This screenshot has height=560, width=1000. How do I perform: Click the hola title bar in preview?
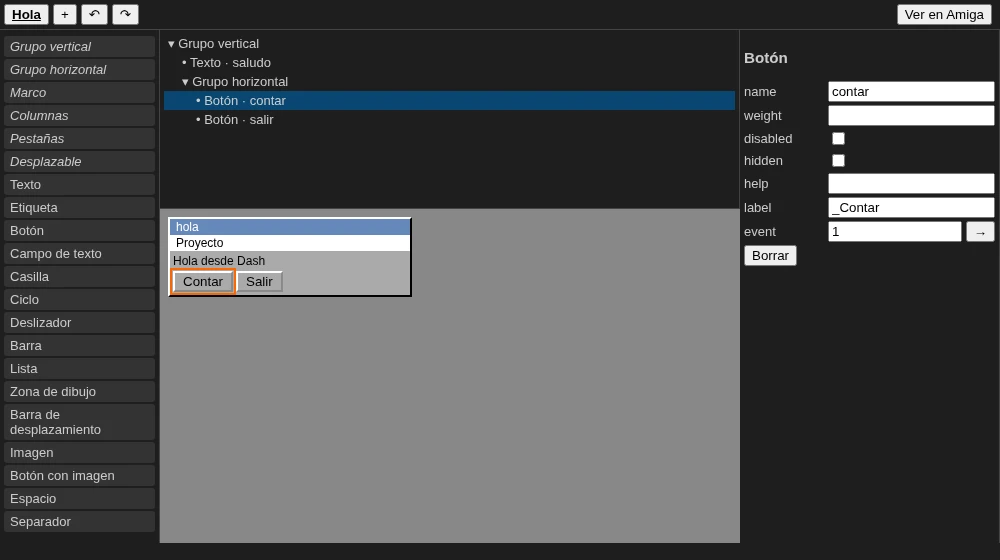click(x=290, y=226)
